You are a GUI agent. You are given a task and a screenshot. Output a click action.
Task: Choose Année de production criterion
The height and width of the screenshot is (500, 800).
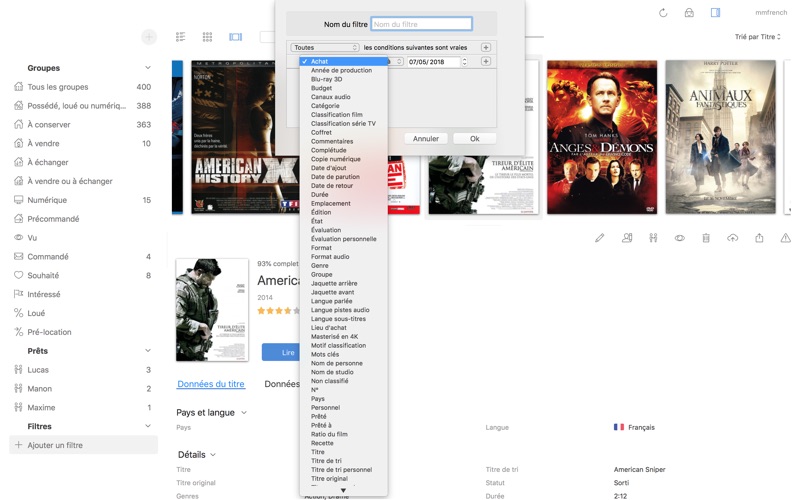click(x=343, y=70)
